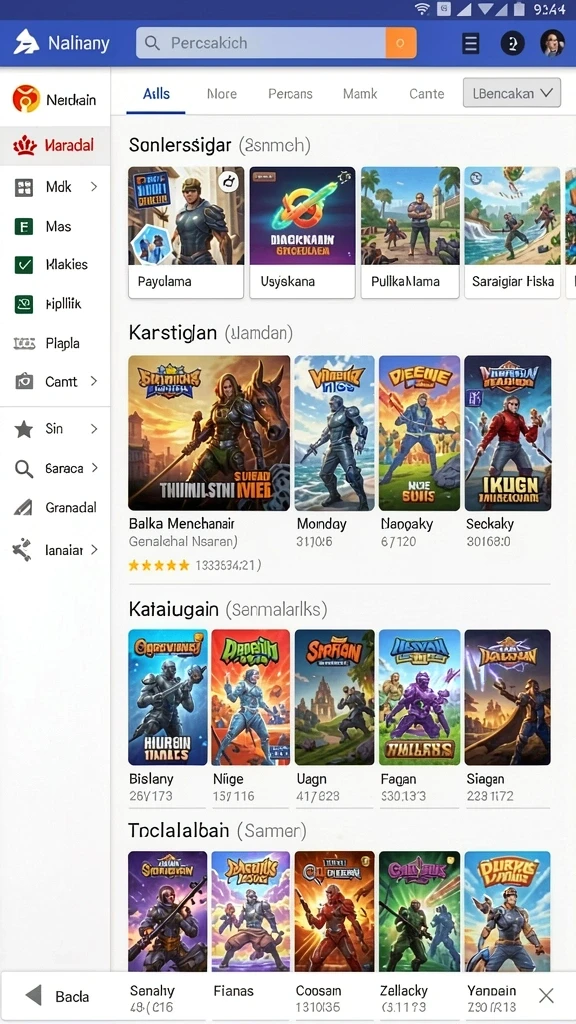
Task: Open the Saraigiar Hska game card
Action: point(513,232)
